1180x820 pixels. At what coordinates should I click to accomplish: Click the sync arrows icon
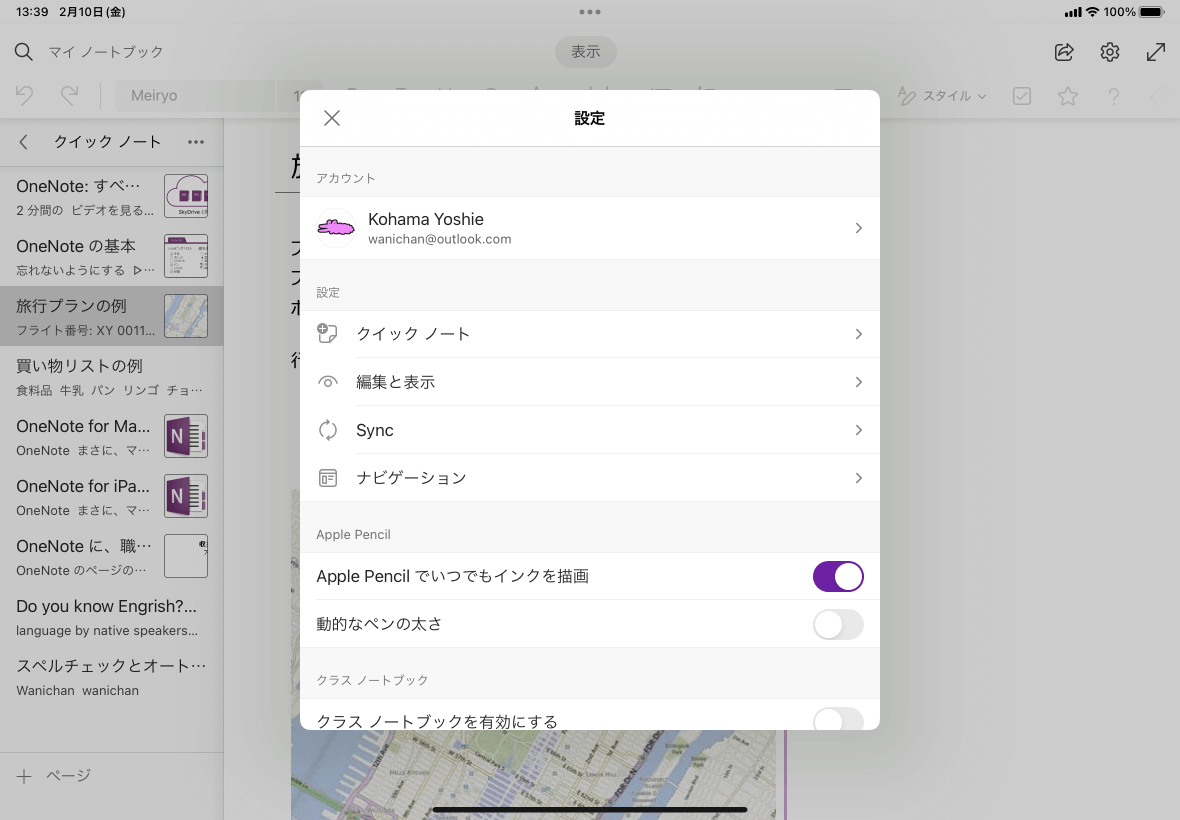pos(327,430)
